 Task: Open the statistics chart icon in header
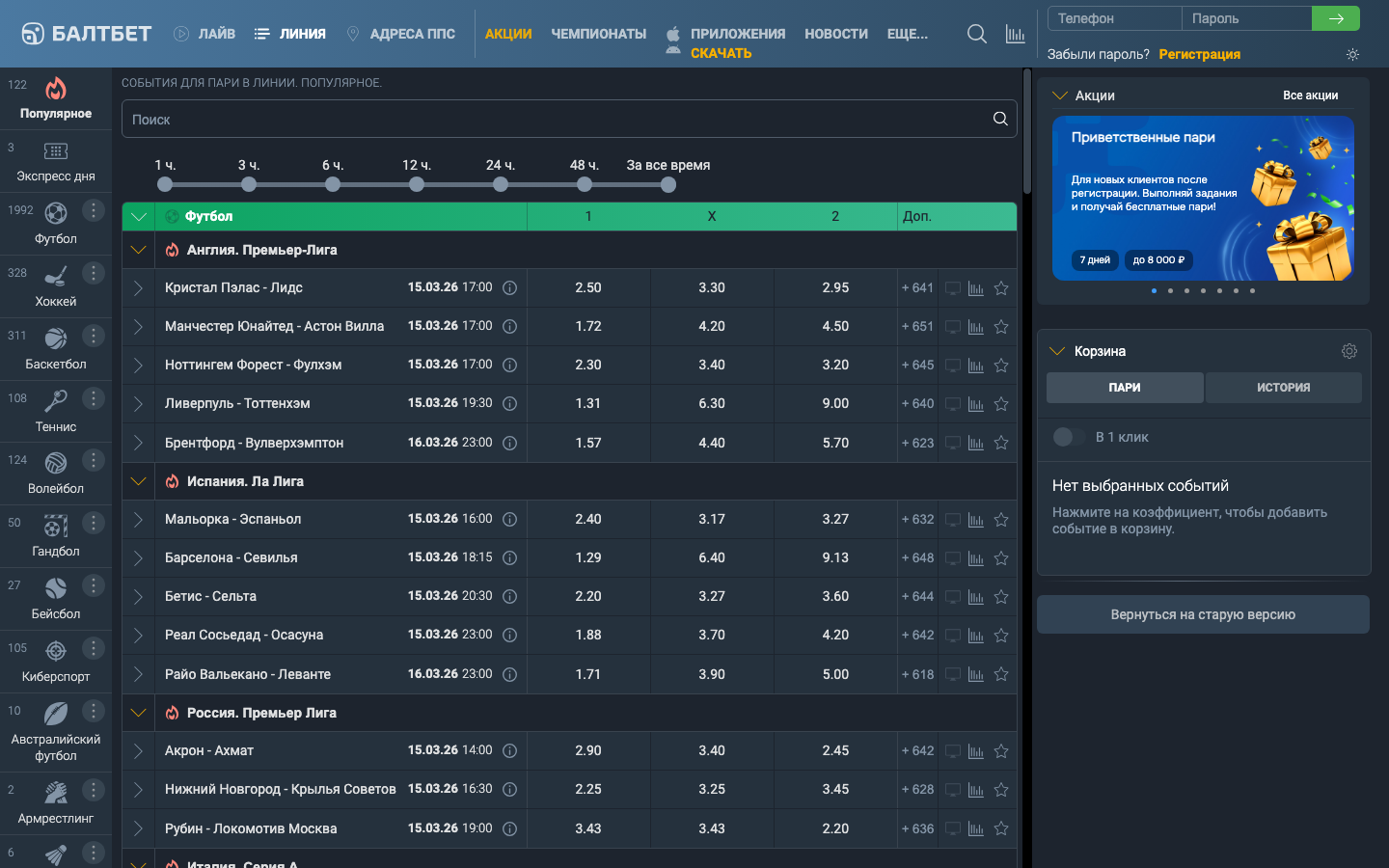pyautogui.click(x=1015, y=35)
